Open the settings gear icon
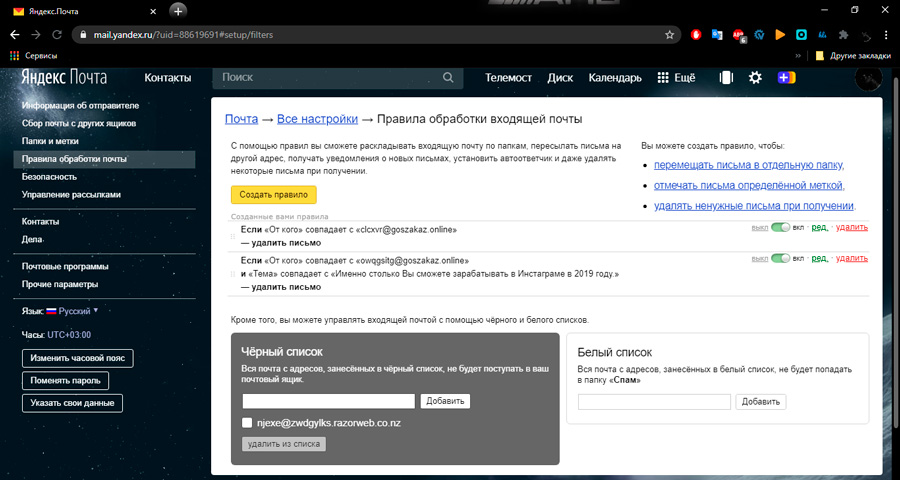 coord(755,78)
